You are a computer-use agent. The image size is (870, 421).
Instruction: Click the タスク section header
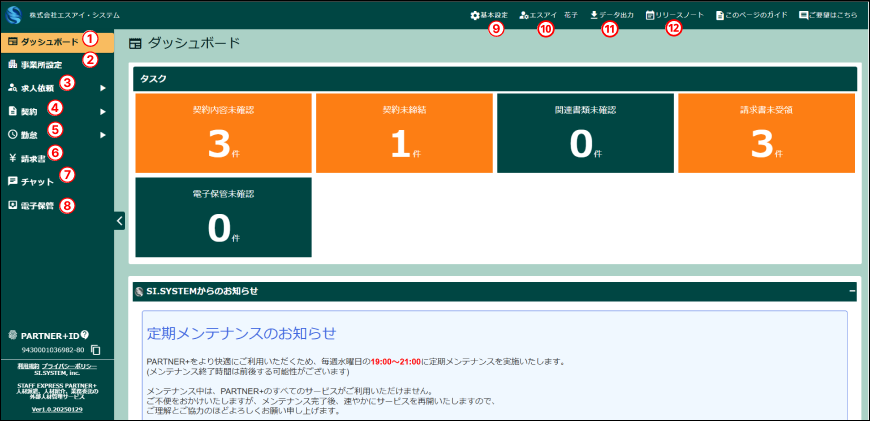click(495, 79)
